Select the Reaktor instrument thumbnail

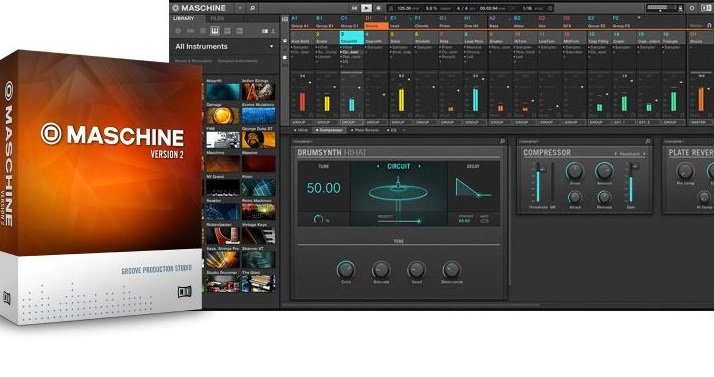point(223,212)
